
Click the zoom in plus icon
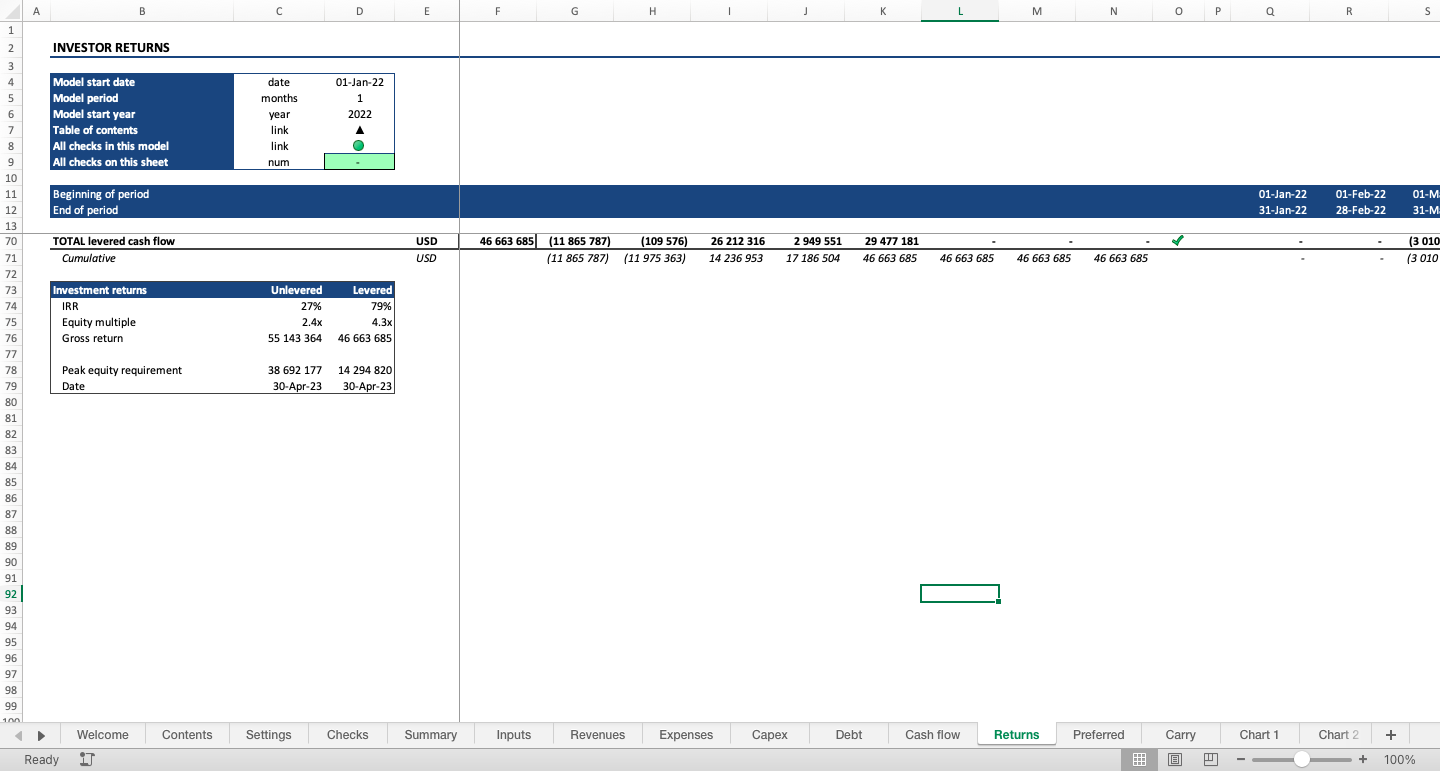point(1363,759)
